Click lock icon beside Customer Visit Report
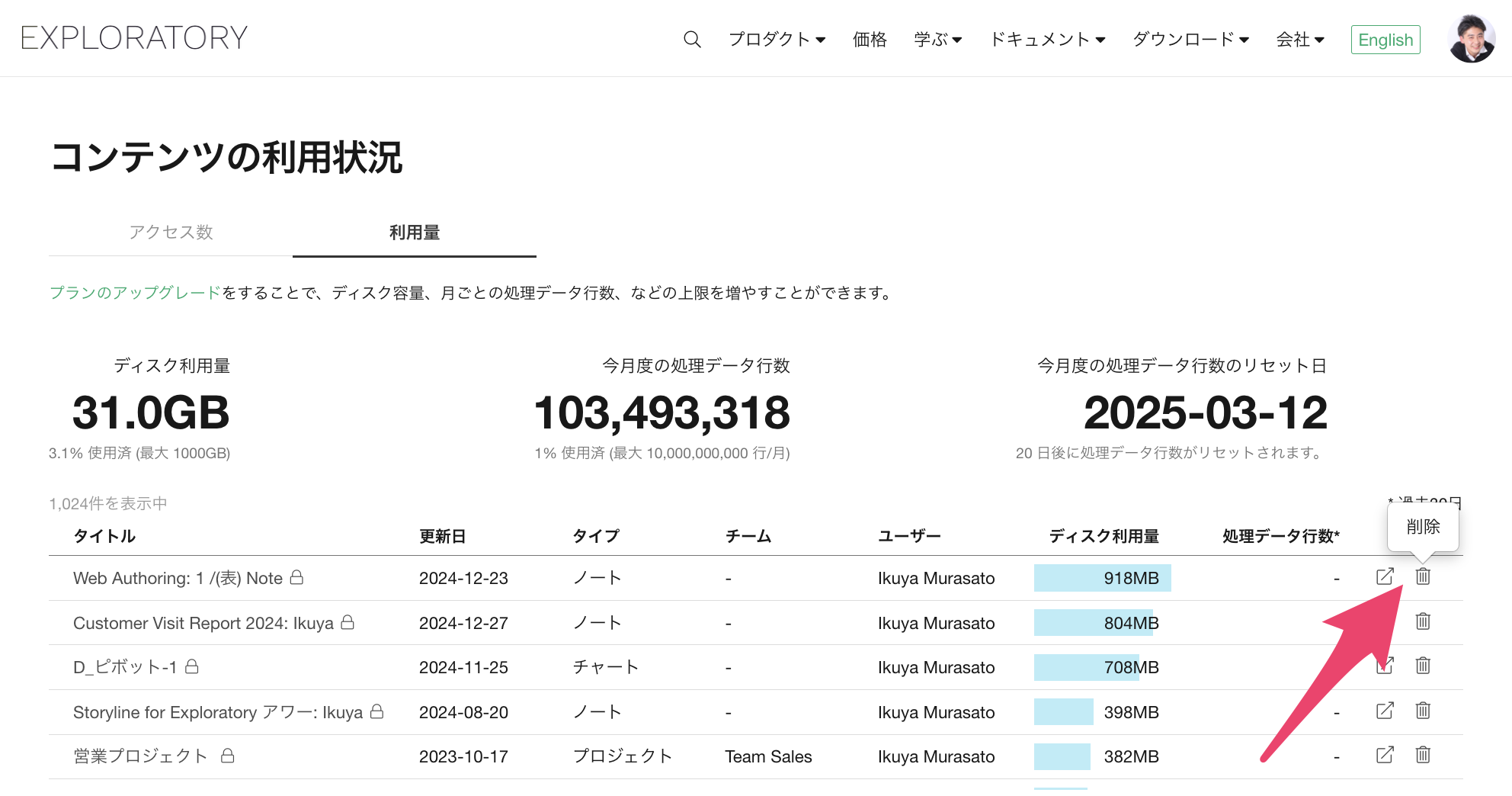Image resolution: width=1512 pixels, height=796 pixels. point(348,622)
